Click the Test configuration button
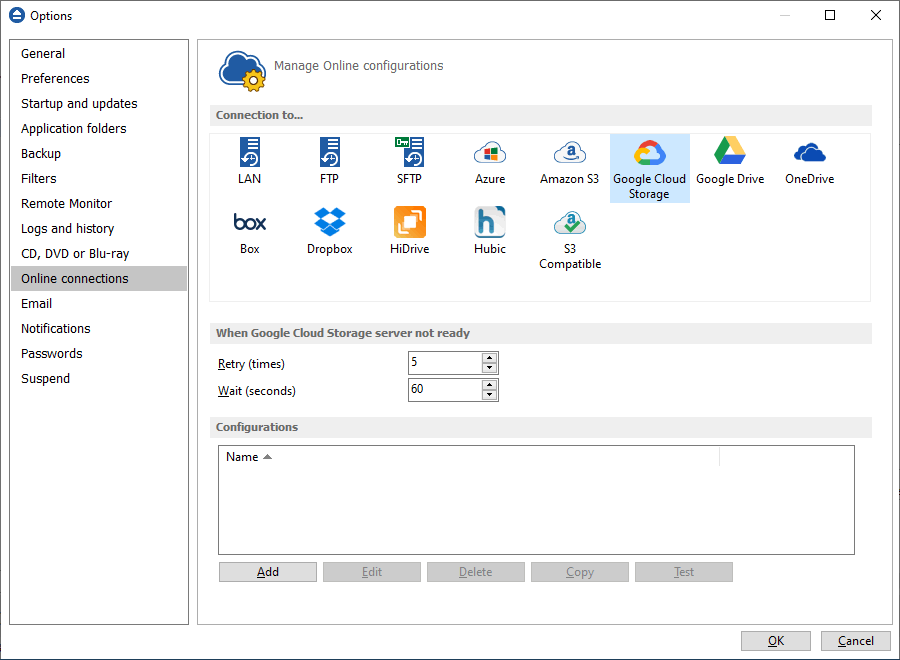The width and height of the screenshot is (900, 660). point(684,572)
